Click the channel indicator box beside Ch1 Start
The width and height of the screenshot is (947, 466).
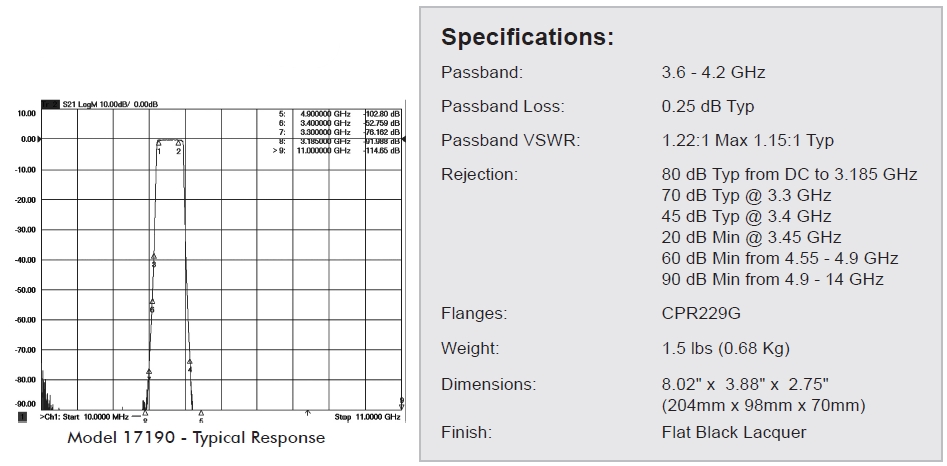(23, 415)
